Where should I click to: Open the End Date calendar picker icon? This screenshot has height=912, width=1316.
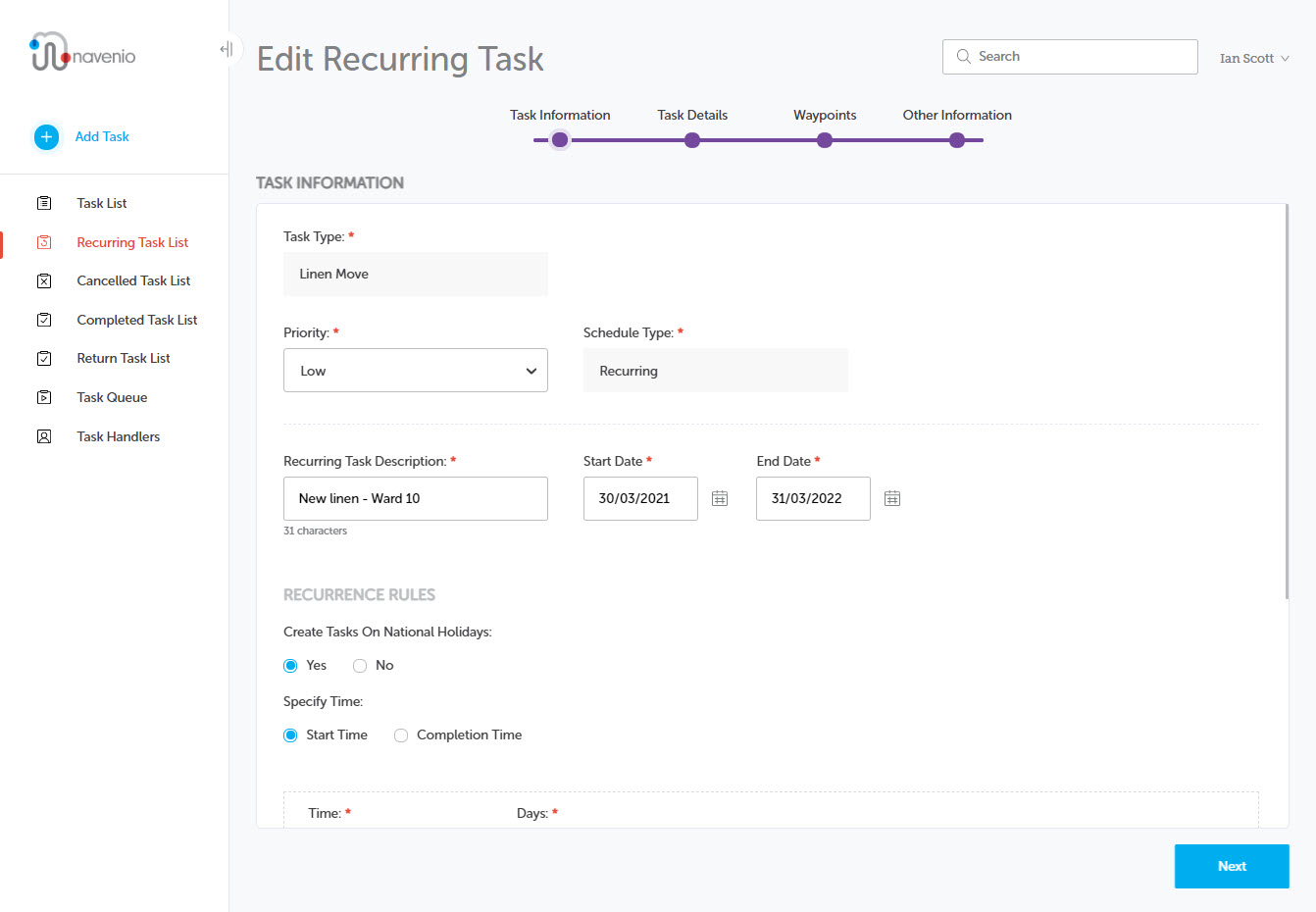[892, 499]
